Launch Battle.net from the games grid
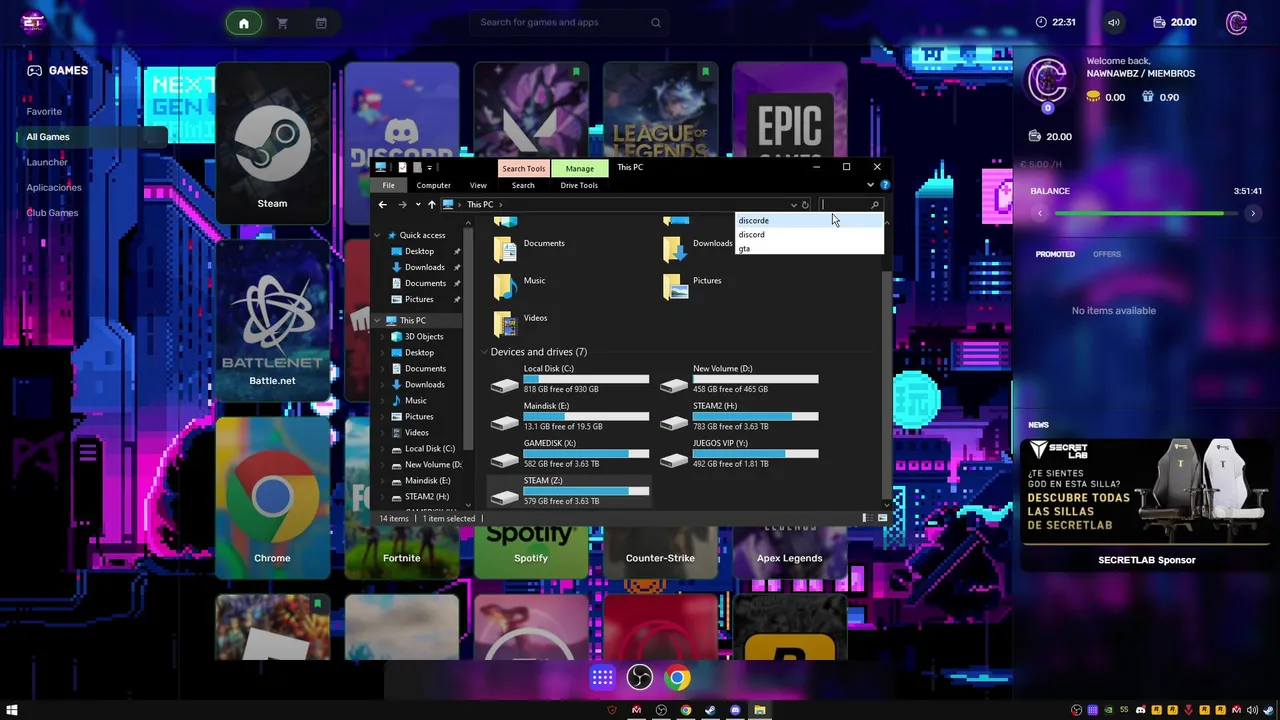This screenshot has height=720, width=1280. point(272,319)
